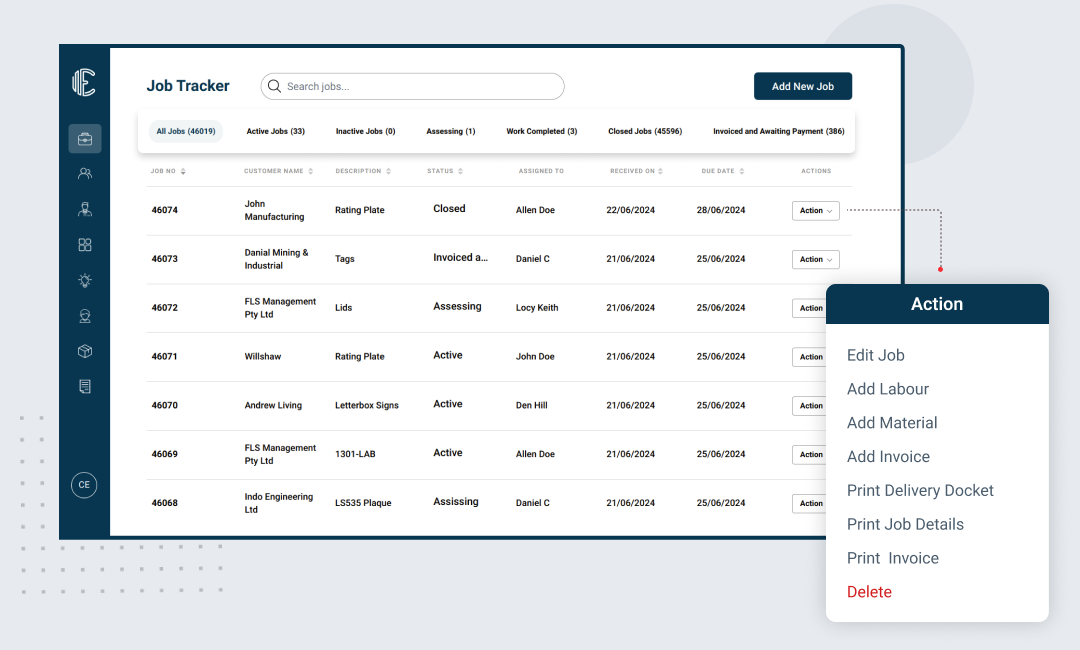The width and height of the screenshot is (1080, 650).
Task: Click the company logo at sidebar top
Action: [x=84, y=83]
